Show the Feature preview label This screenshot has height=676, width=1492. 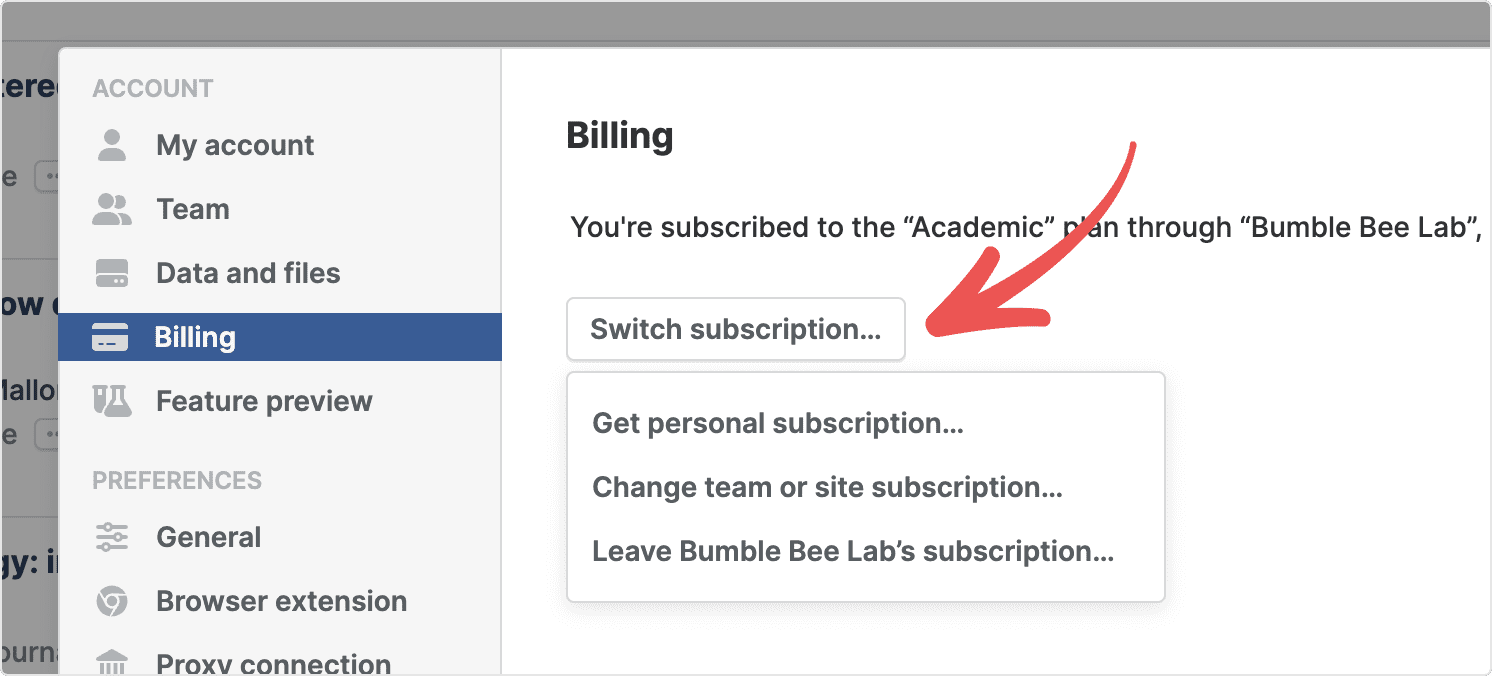tap(264, 401)
